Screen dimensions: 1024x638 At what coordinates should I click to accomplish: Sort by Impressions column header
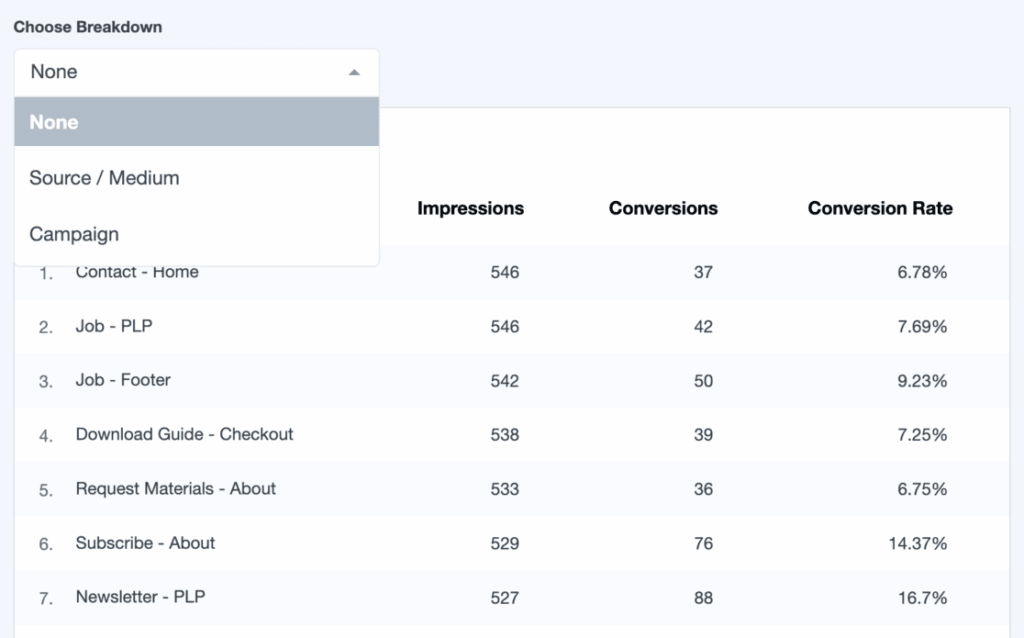pos(470,208)
